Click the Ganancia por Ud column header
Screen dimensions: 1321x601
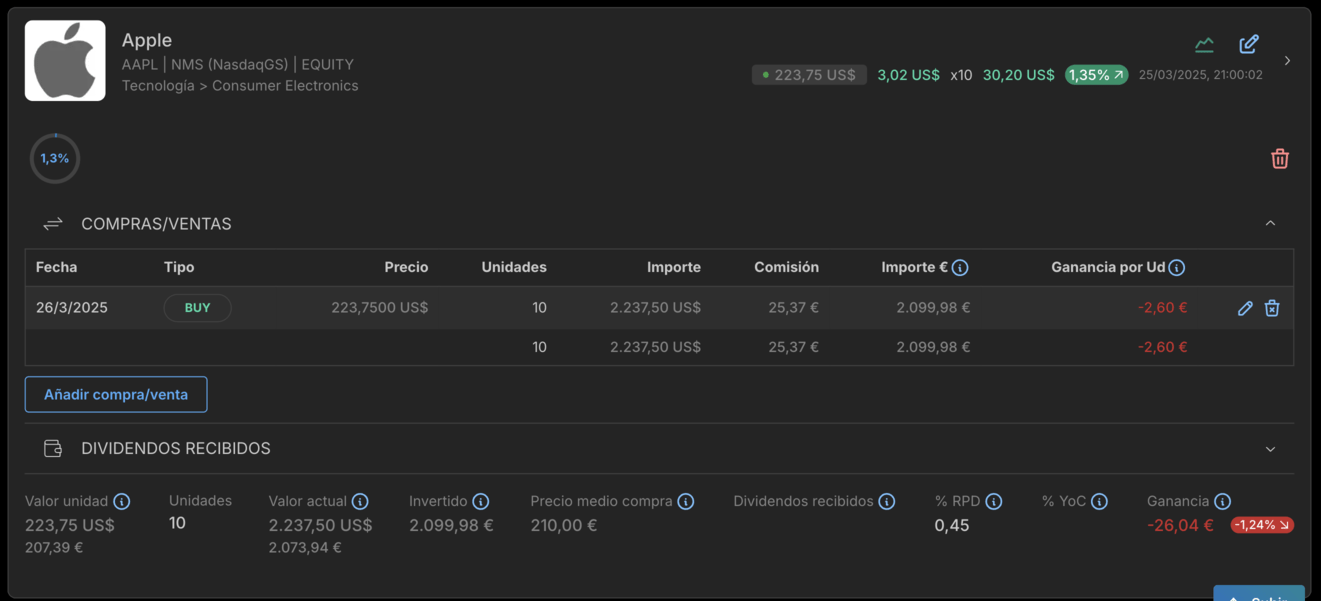coord(1108,267)
